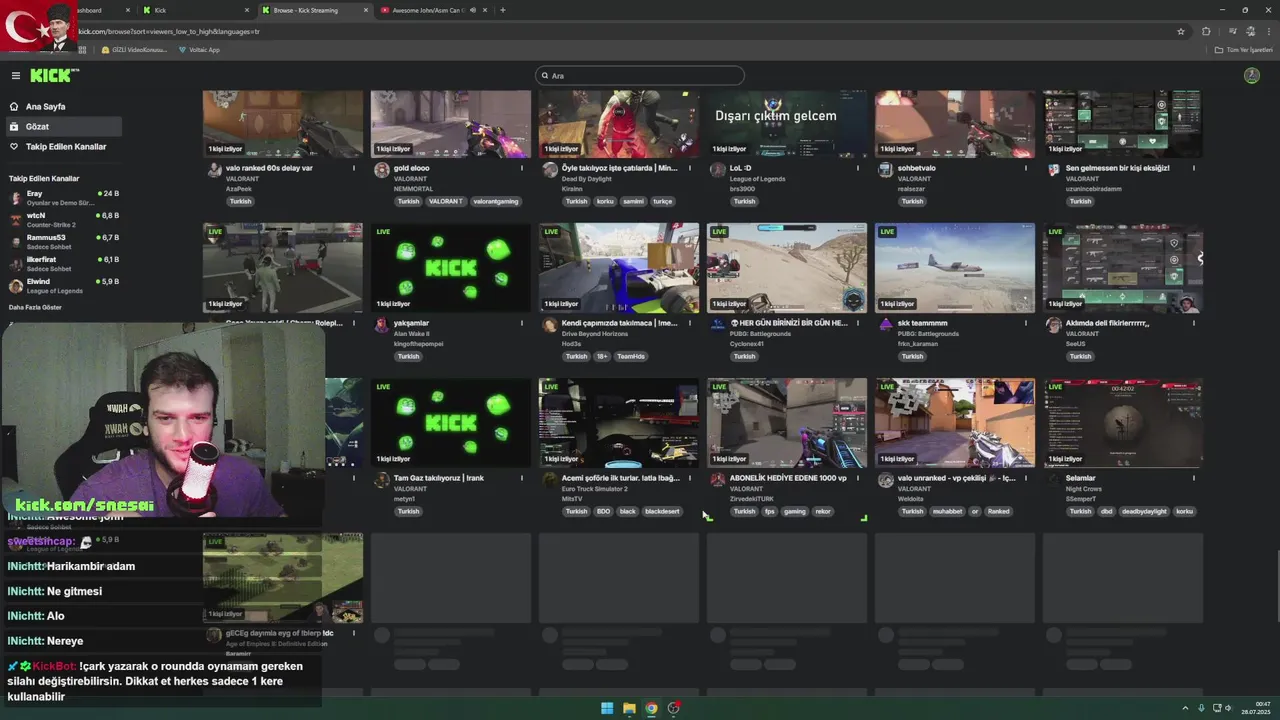Viewport: 1280px width, 720px height.
Task: Open GİZLİ VideoKonusu bookmark
Action: pyautogui.click(x=134, y=49)
